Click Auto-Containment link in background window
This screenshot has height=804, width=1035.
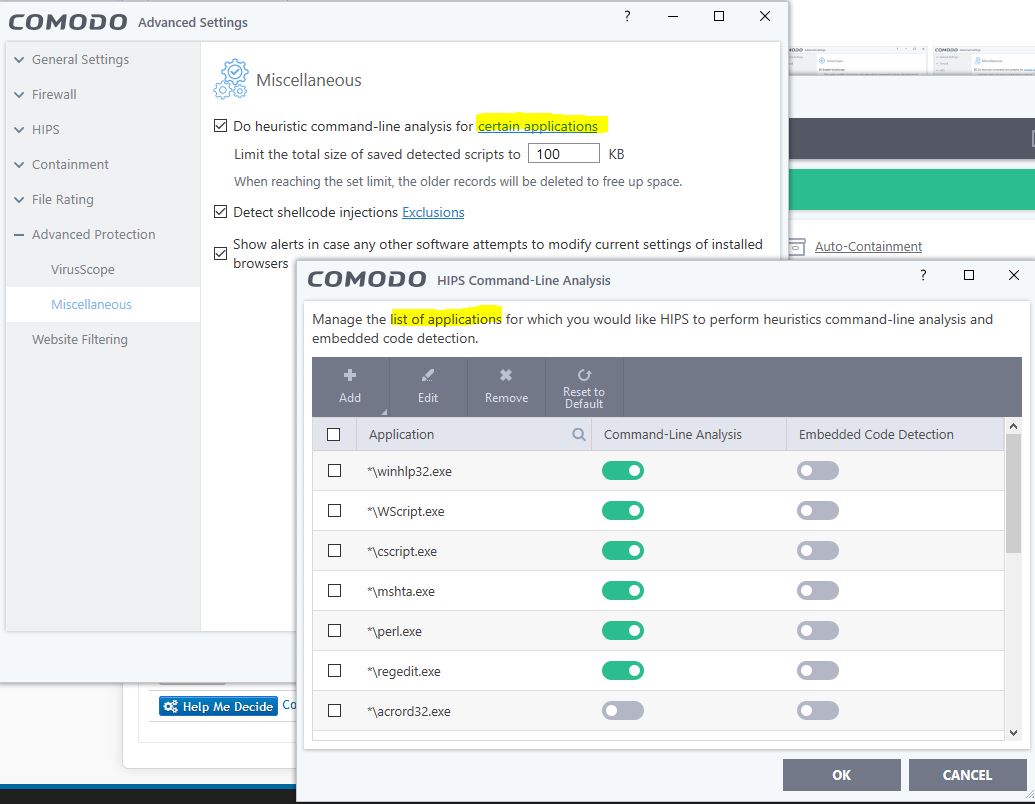(868, 246)
